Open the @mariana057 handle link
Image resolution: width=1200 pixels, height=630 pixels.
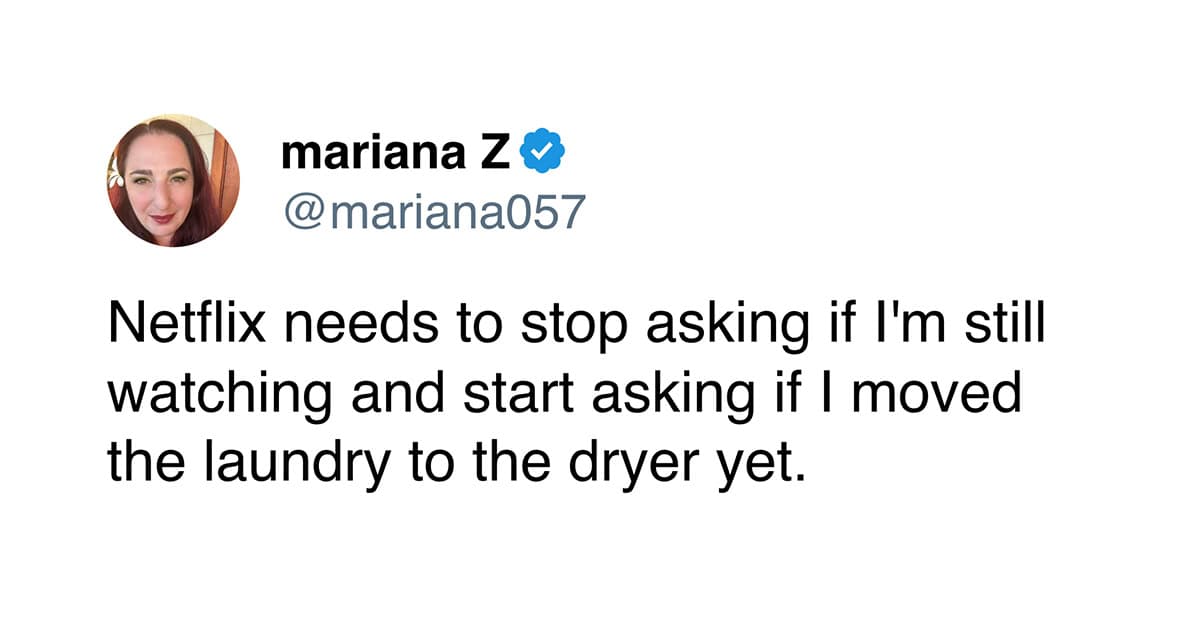(431, 211)
